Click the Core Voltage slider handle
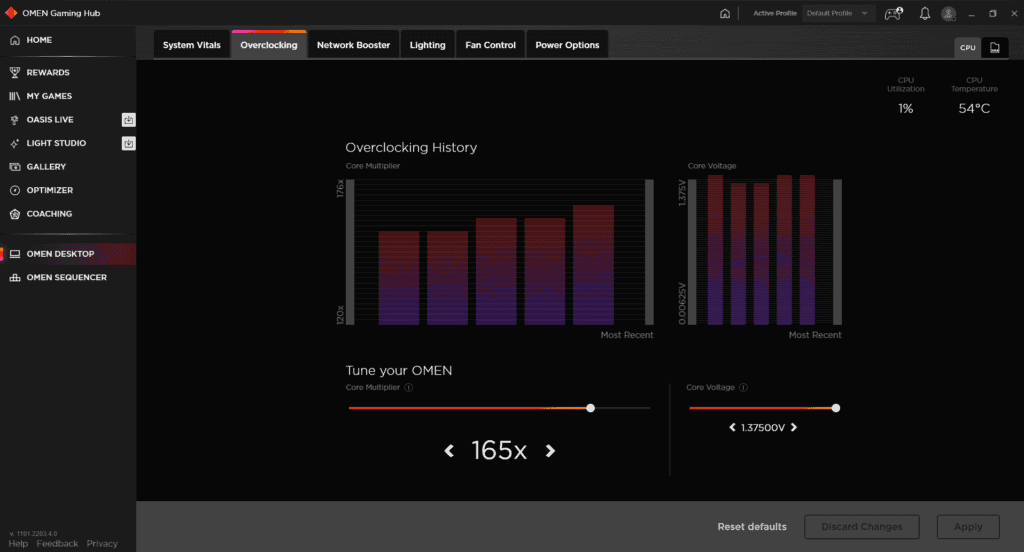This screenshot has height=552, width=1024. [x=835, y=408]
